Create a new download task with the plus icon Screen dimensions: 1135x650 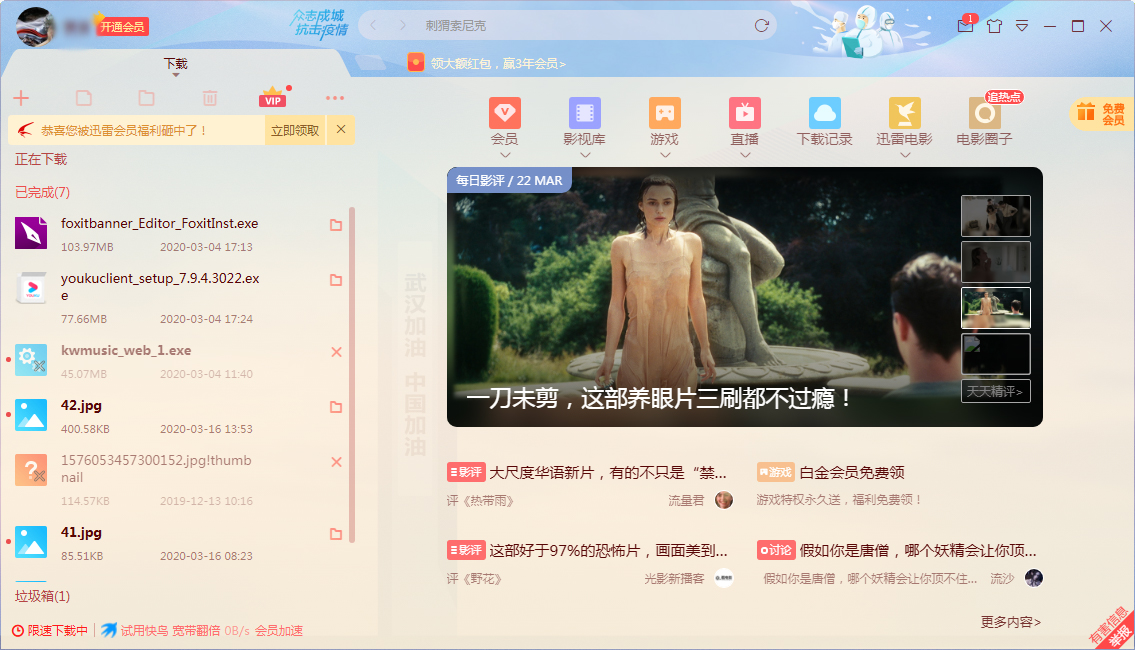(x=21, y=97)
